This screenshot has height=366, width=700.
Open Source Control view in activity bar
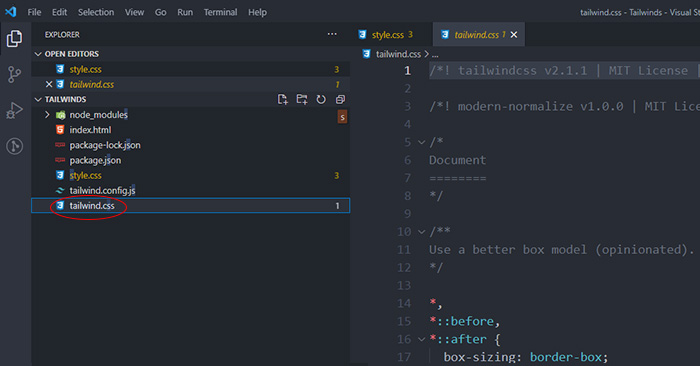click(14, 75)
